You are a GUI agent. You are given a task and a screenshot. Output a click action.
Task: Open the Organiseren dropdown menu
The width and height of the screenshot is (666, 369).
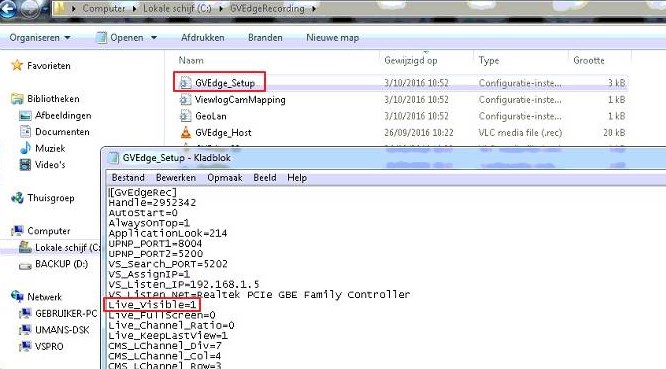coord(40,38)
